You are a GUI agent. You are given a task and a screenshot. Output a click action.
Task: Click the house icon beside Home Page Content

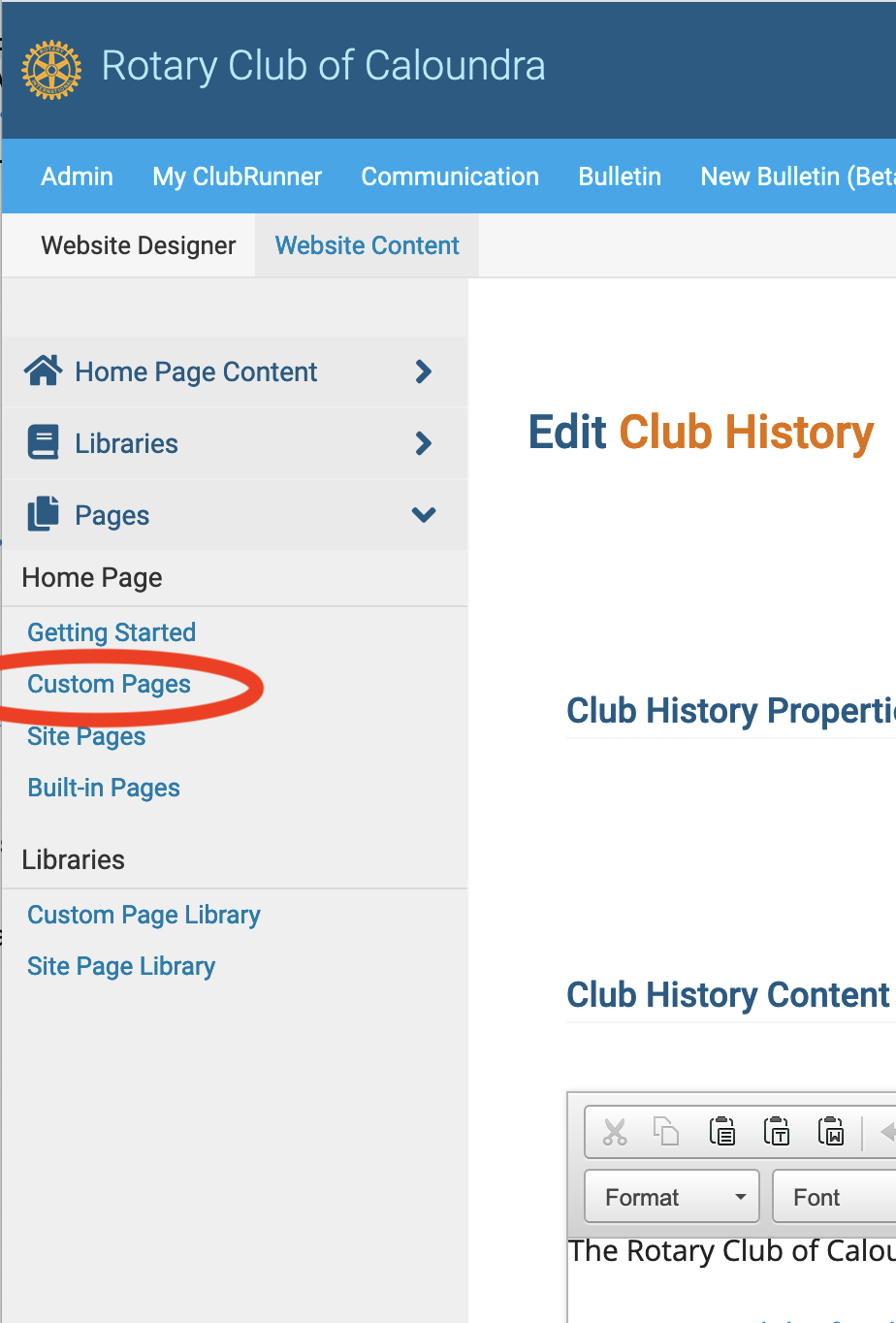click(x=44, y=371)
